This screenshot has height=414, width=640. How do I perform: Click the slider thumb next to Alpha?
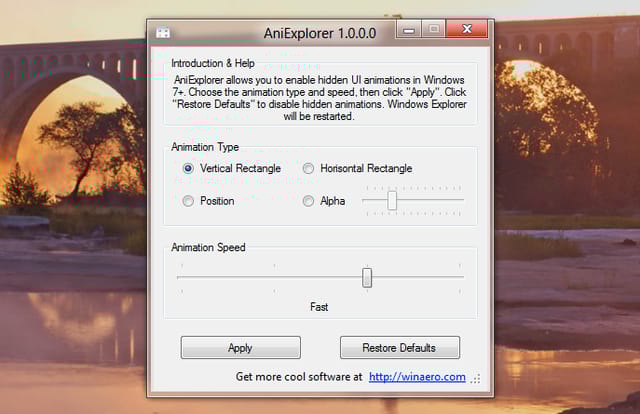pos(392,200)
